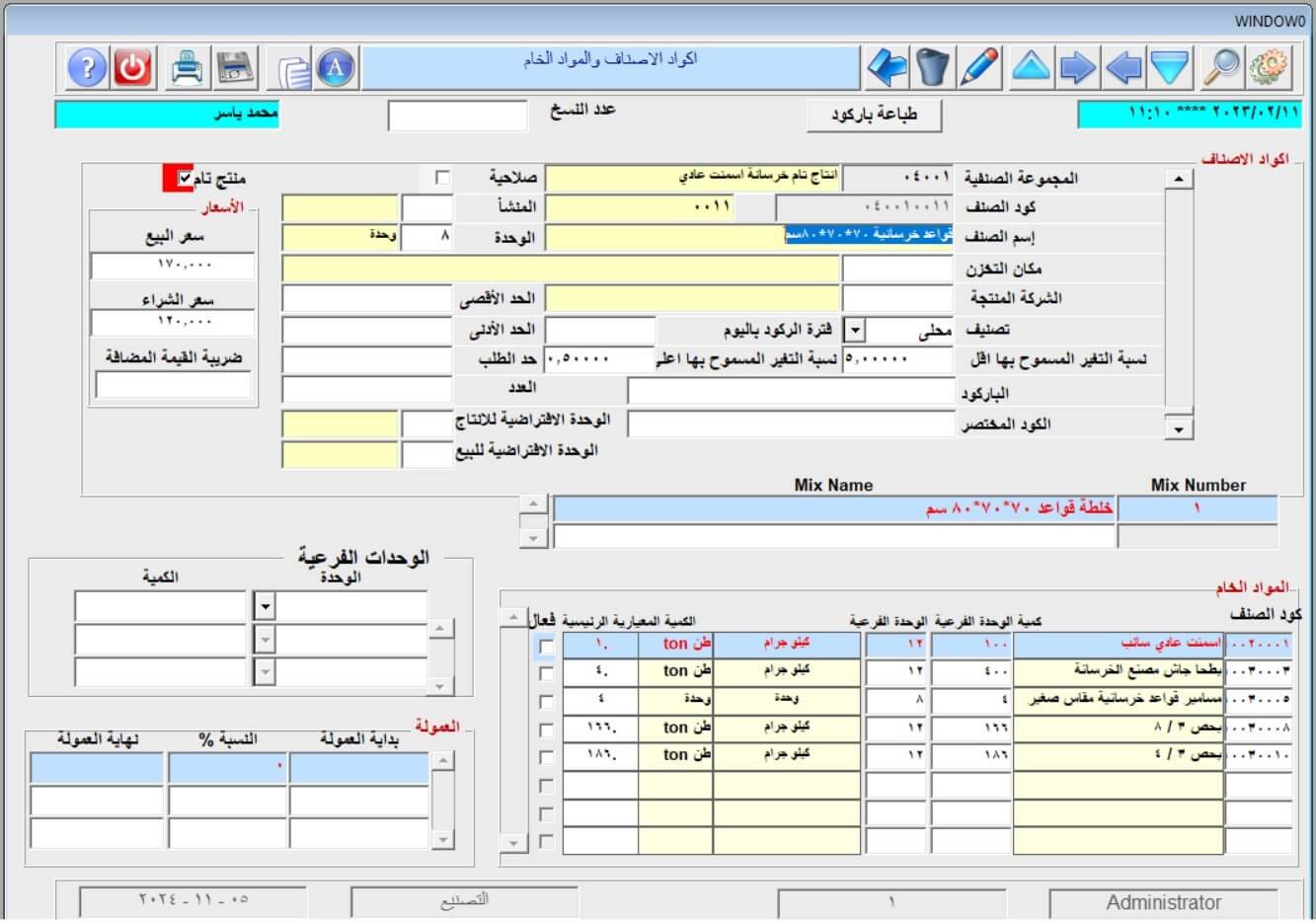
Task: Select the pencil edit icon
Action: [x=979, y=68]
